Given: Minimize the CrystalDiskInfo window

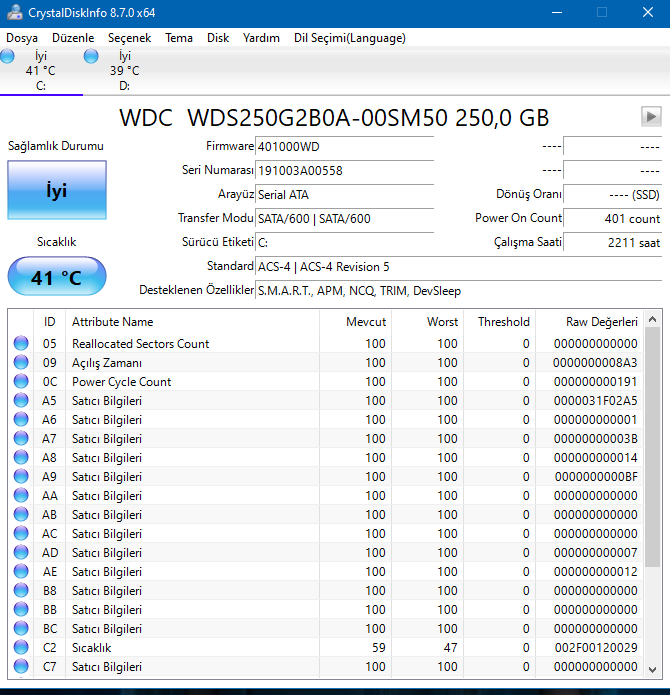Looking at the screenshot, I should [557, 12].
